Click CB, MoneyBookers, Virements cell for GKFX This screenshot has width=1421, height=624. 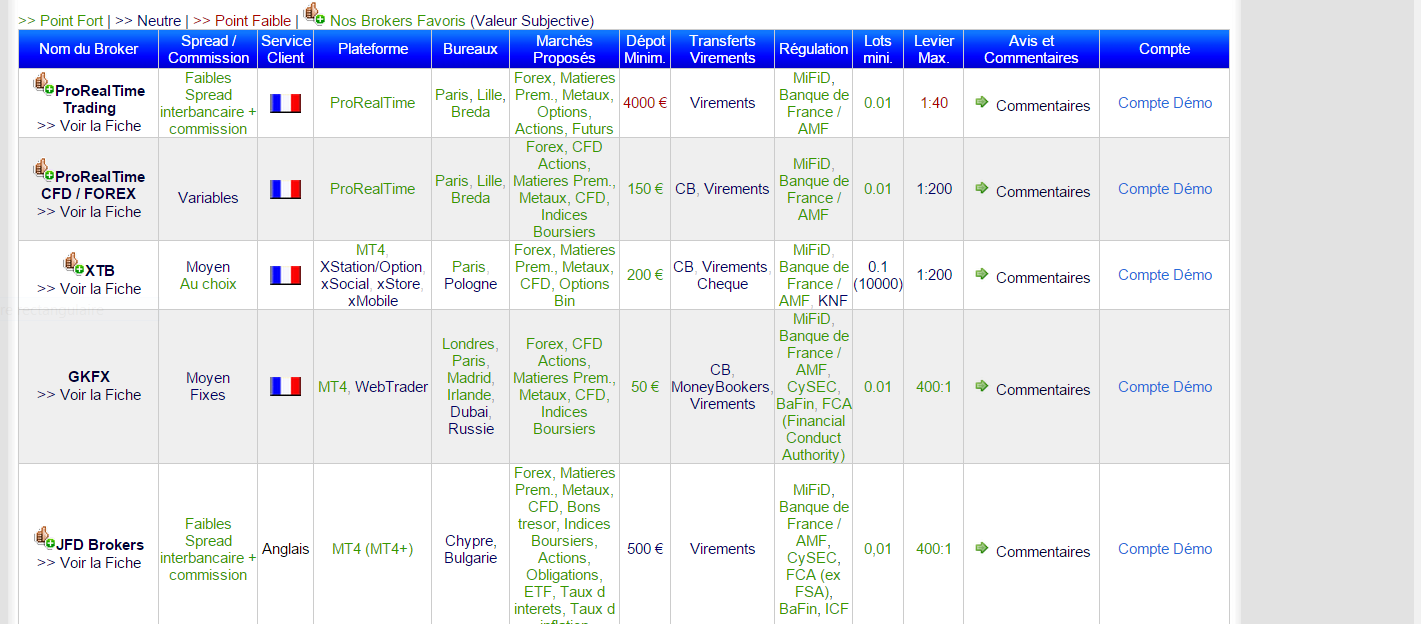click(722, 387)
